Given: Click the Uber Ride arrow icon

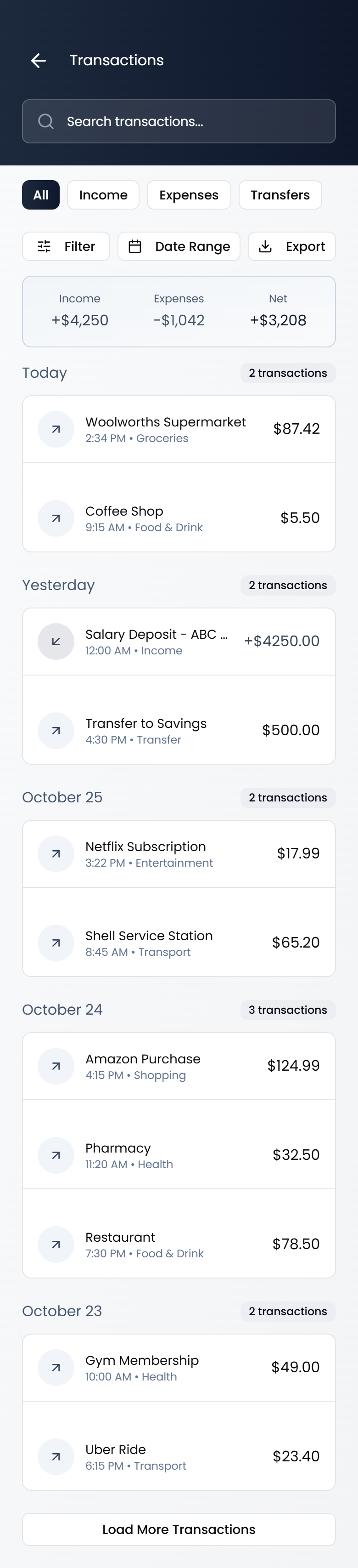Looking at the screenshot, I should pyautogui.click(x=56, y=1457).
